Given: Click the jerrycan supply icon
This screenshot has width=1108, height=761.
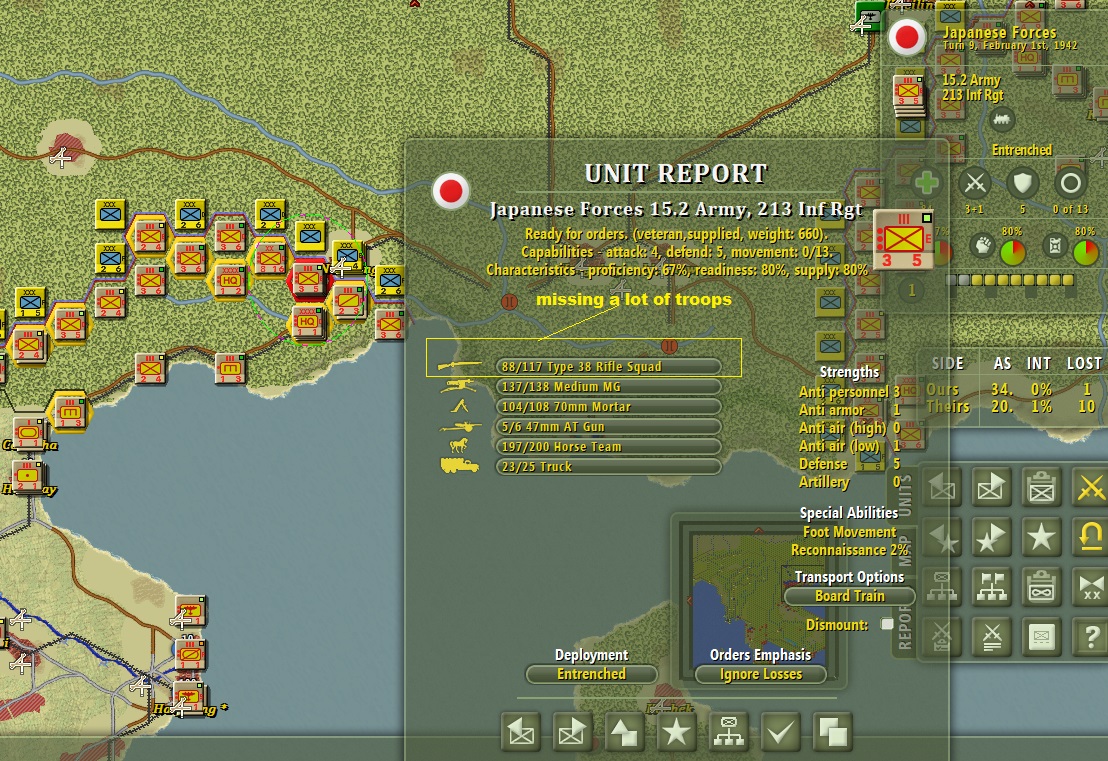Looking at the screenshot, I should click(x=1054, y=247).
